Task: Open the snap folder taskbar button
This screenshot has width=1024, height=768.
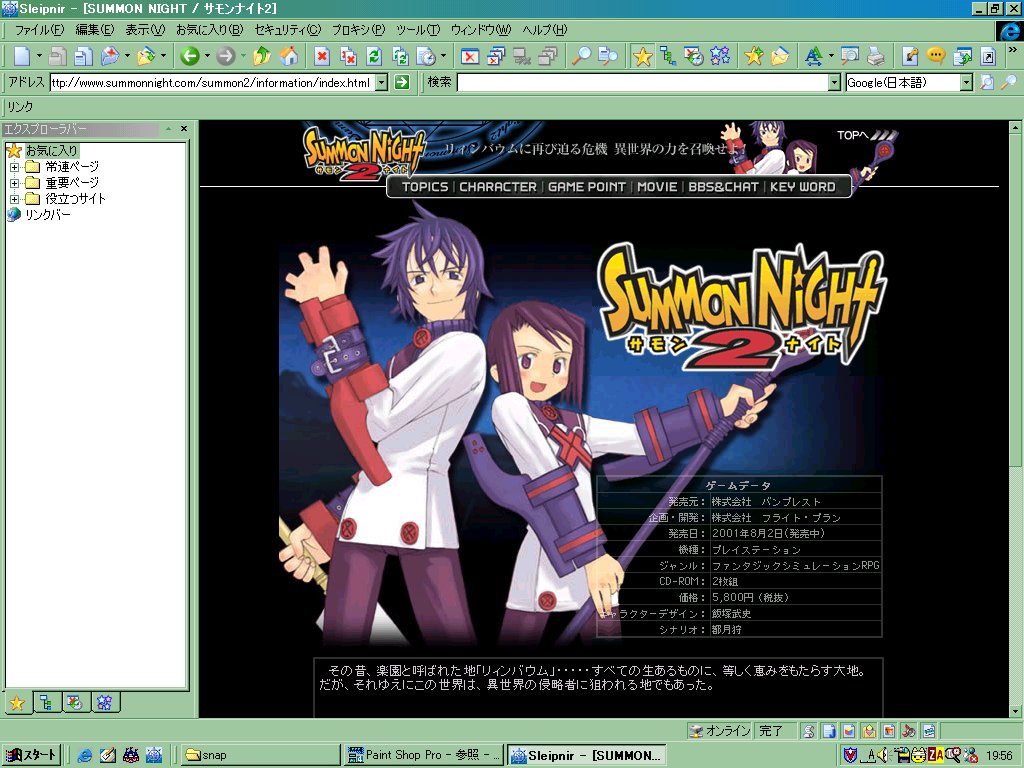Action: (260, 755)
